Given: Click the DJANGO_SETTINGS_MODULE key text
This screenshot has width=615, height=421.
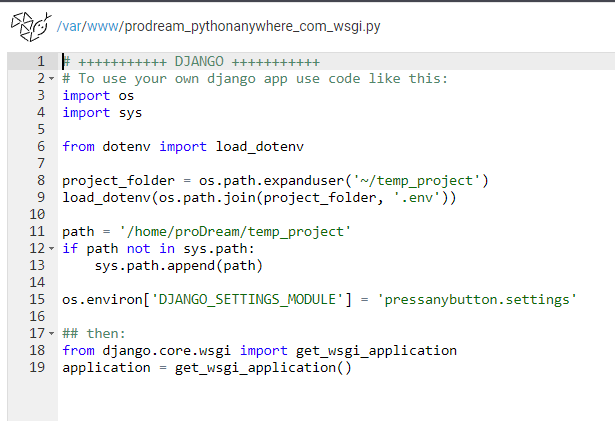Looking at the screenshot, I should pyautogui.click(x=247, y=300).
